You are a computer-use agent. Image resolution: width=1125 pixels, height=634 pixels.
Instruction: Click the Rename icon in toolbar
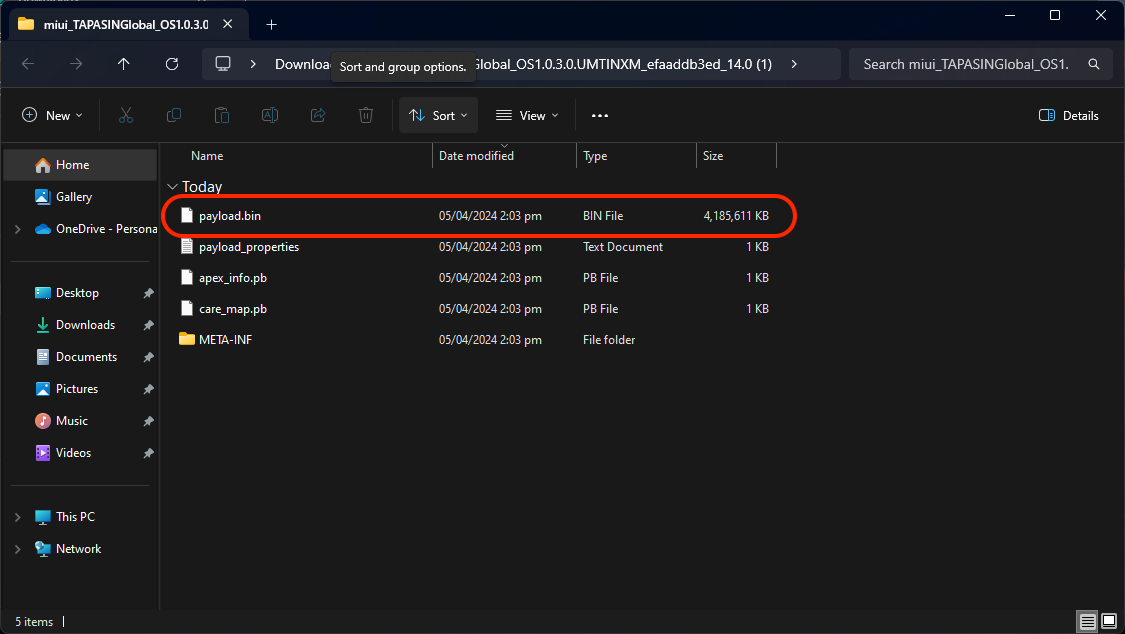tap(270, 115)
